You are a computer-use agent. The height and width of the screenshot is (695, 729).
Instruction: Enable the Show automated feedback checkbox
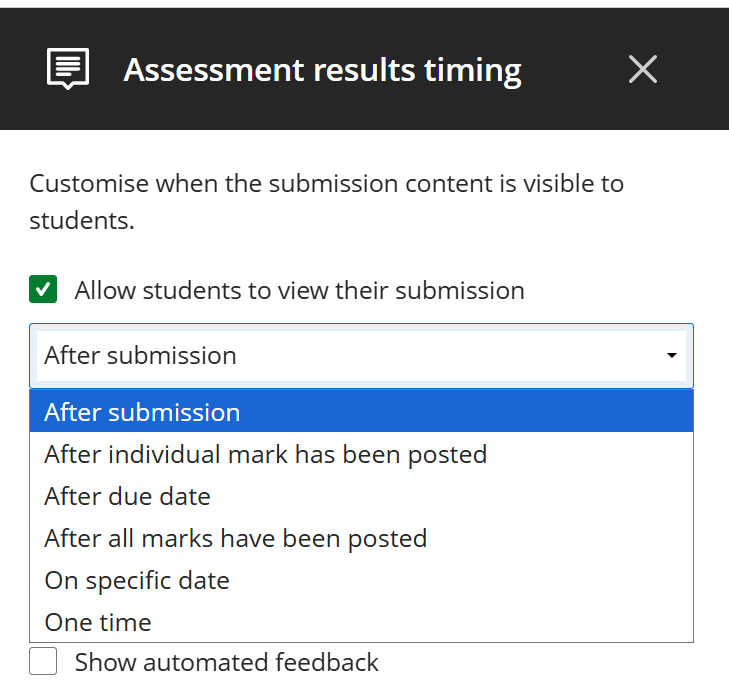pos(43,662)
